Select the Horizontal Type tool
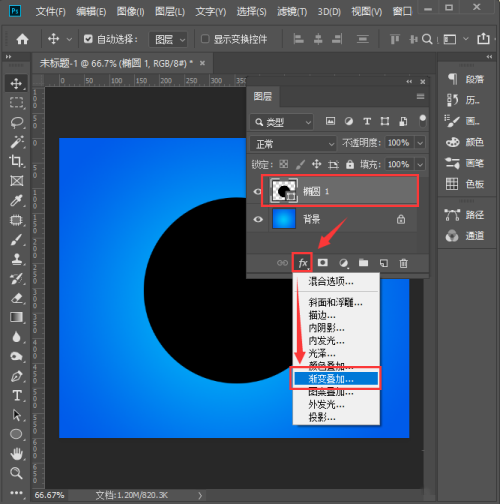Image resolution: width=500 pixels, height=504 pixels. click(16, 396)
